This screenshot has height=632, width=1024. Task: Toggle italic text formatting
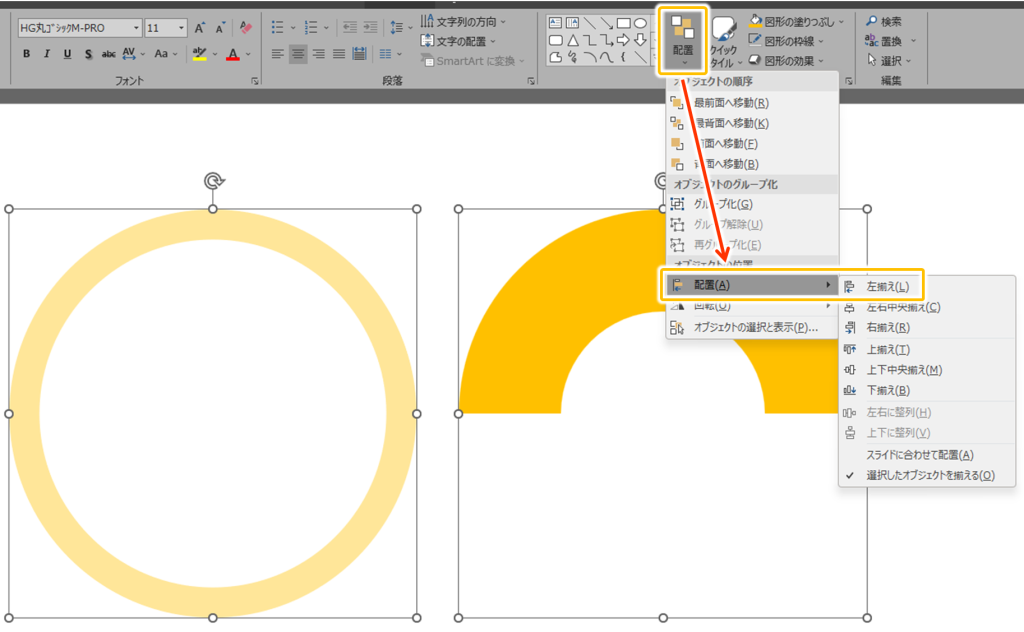pos(47,54)
